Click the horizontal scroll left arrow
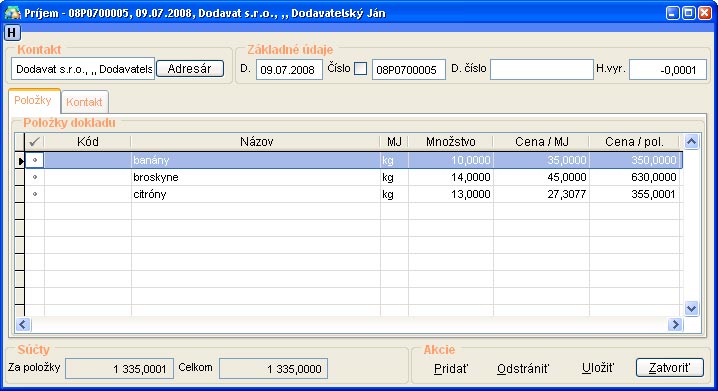 [x=23, y=325]
